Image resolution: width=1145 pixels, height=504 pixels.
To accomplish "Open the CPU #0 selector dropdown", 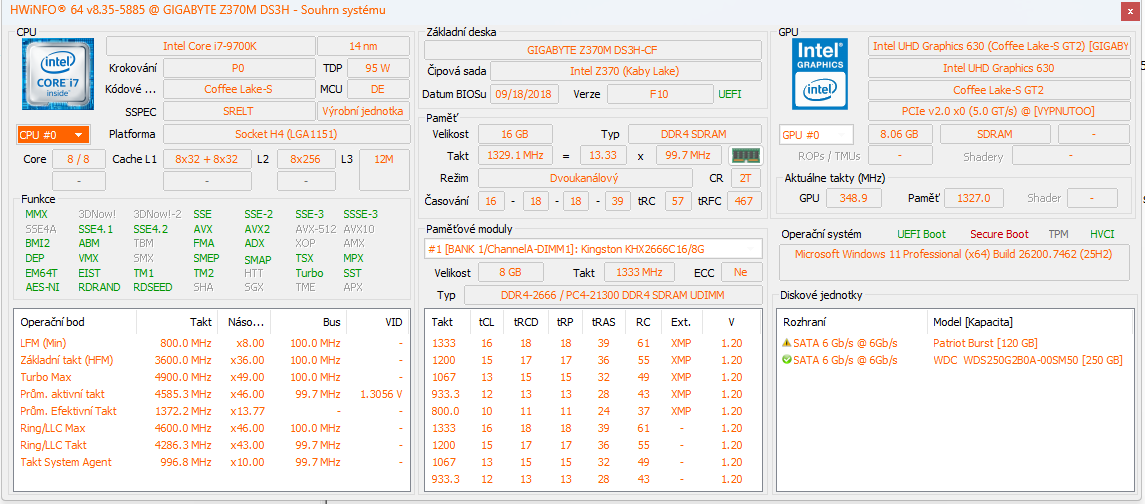I will pyautogui.click(x=53, y=134).
